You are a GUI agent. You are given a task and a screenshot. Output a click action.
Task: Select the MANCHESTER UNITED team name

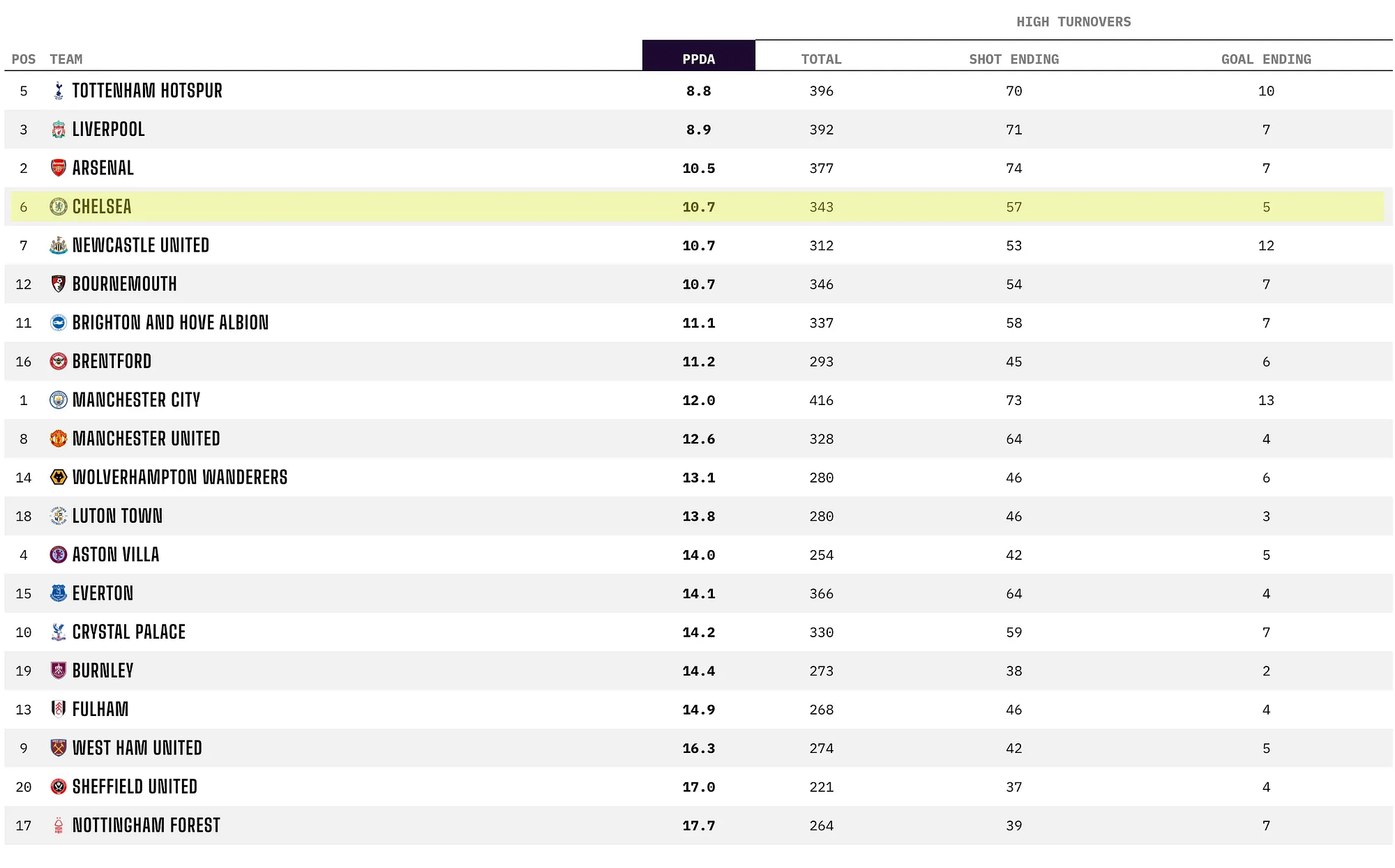click(x=146, y=439)
